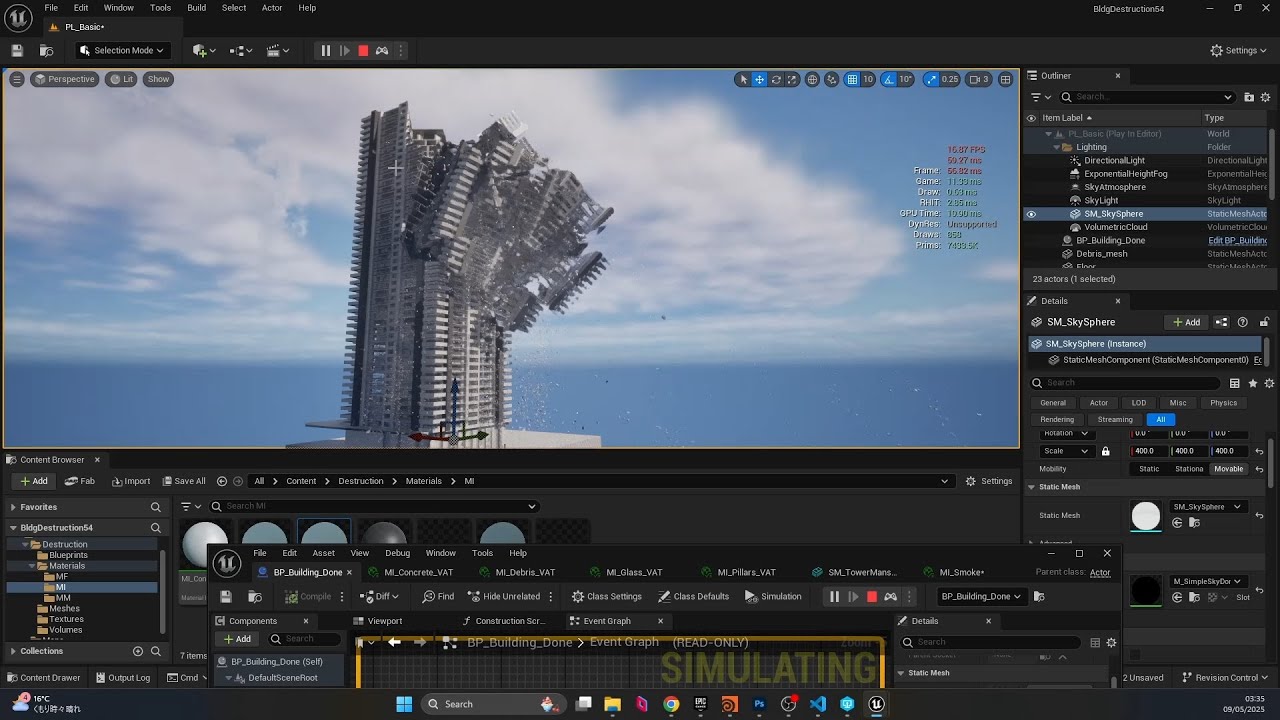Toggle grid snapping in the viewport

point(852,80)
